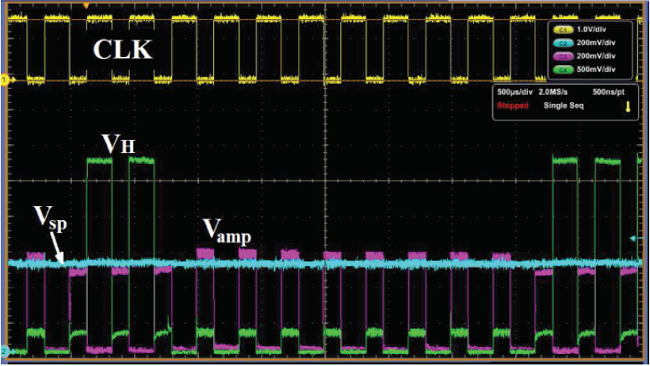Click the Single Seq acquisition mode label
The width and height of the screenshot is (650, 366).
tap(563, 106)
